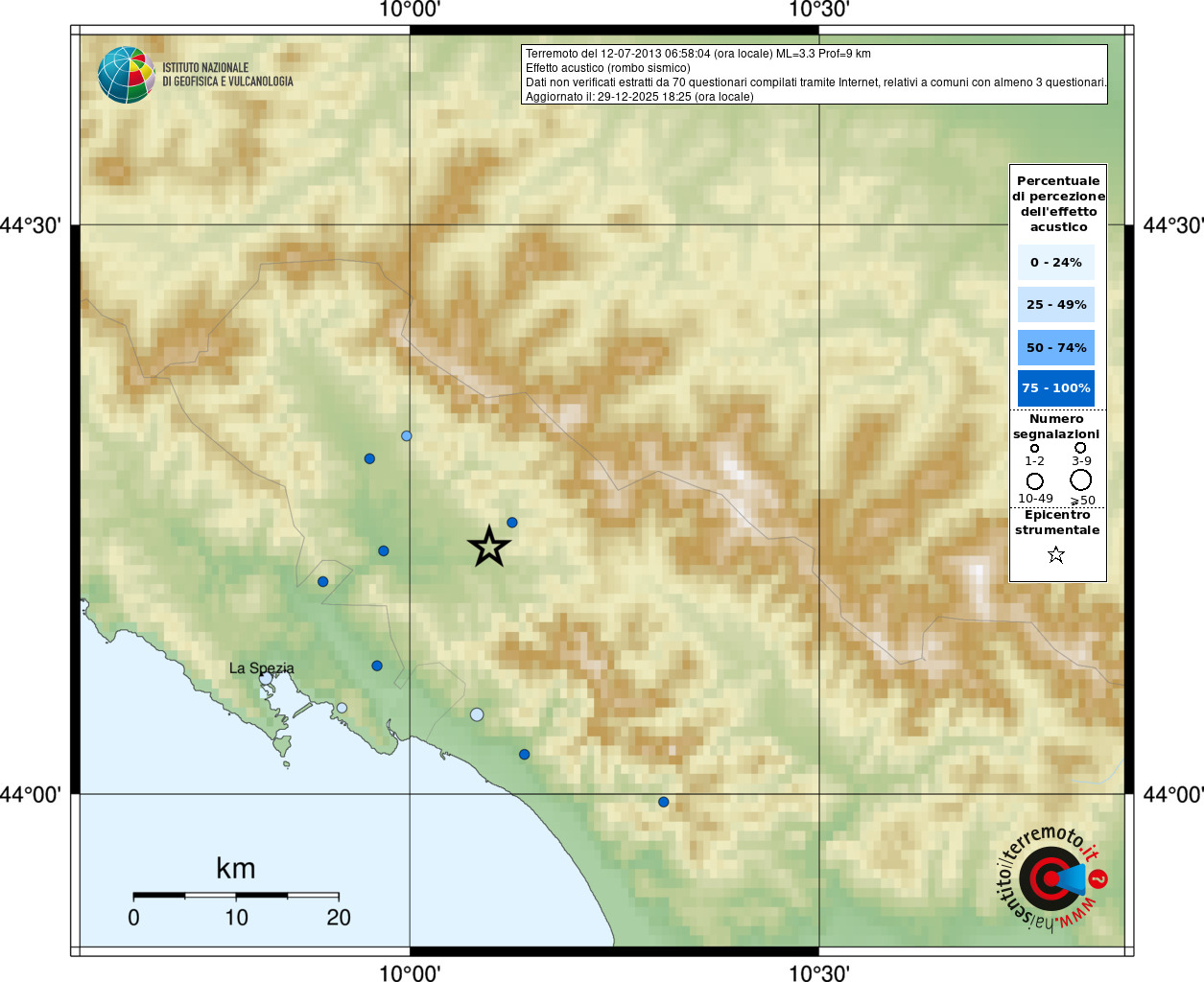Click the 10-49 reports legend circle
This screenshot has width=1204, height=982.
click(x=1034, y=480)
